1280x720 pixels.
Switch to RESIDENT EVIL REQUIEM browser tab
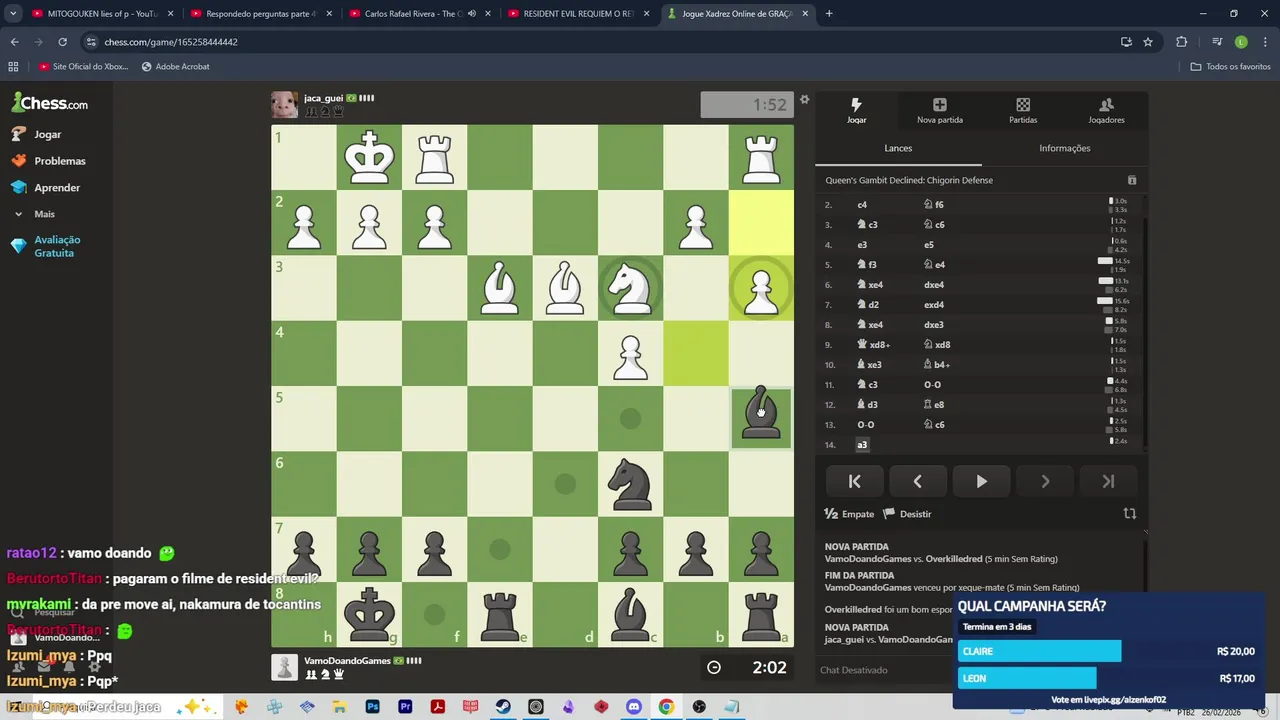coord(576,14)
